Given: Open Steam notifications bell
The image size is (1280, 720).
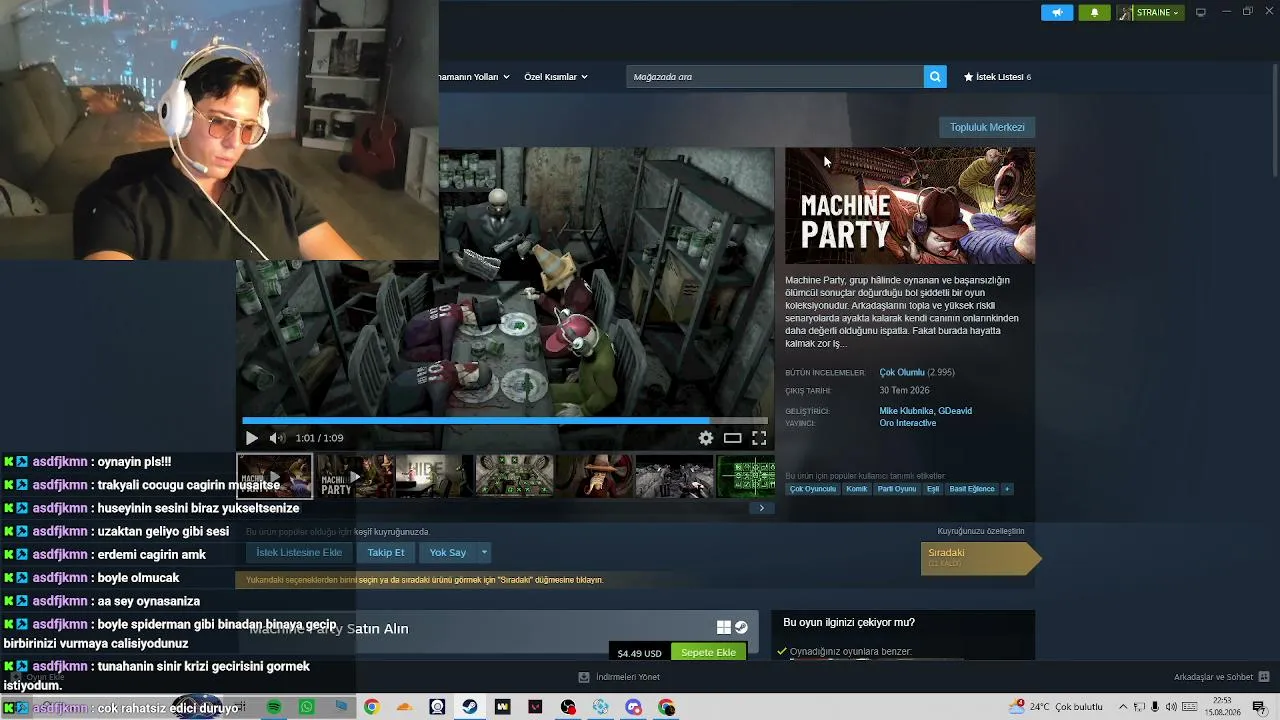Looking at the screenshot, I should pyautogui.click(x=1094, y=12).
